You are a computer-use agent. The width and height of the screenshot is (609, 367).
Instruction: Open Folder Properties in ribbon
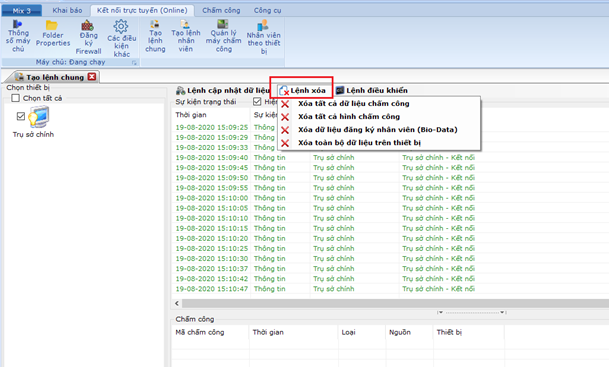pyautogui.click(x=53, y=34)
